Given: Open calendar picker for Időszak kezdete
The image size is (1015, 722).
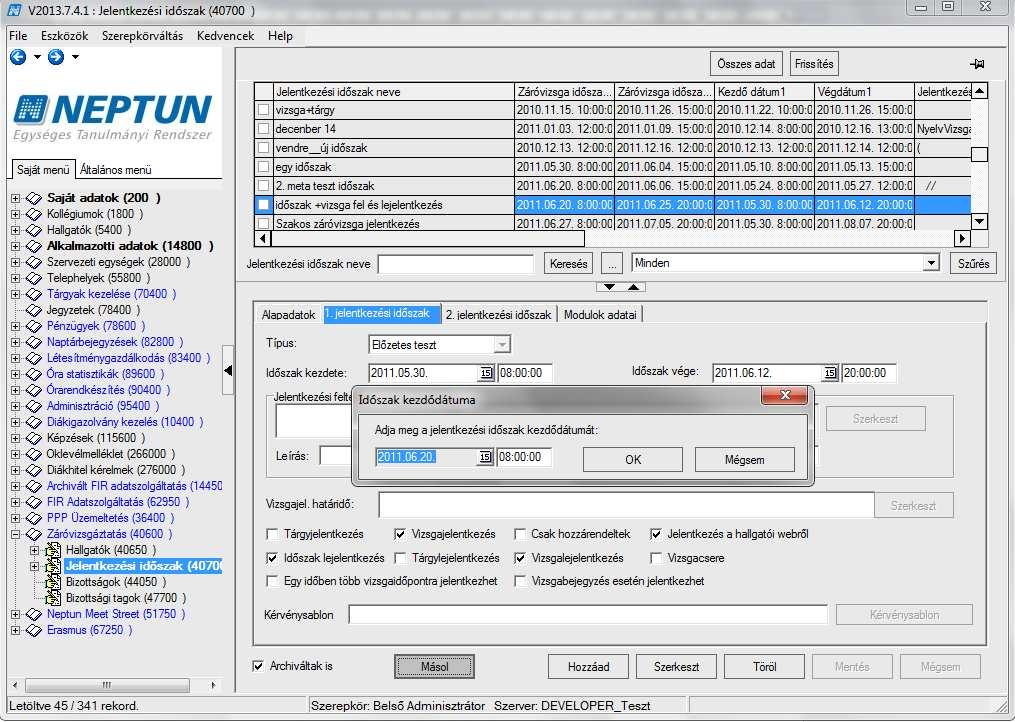Looking at the screenshot, I should [x=485, y=373].
